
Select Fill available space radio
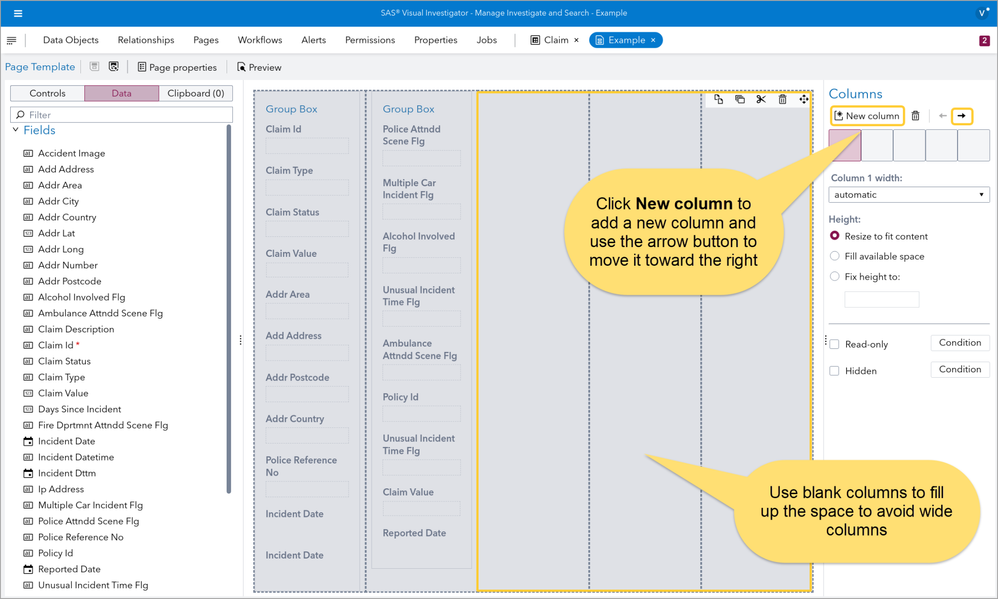[x=834, y=256]
